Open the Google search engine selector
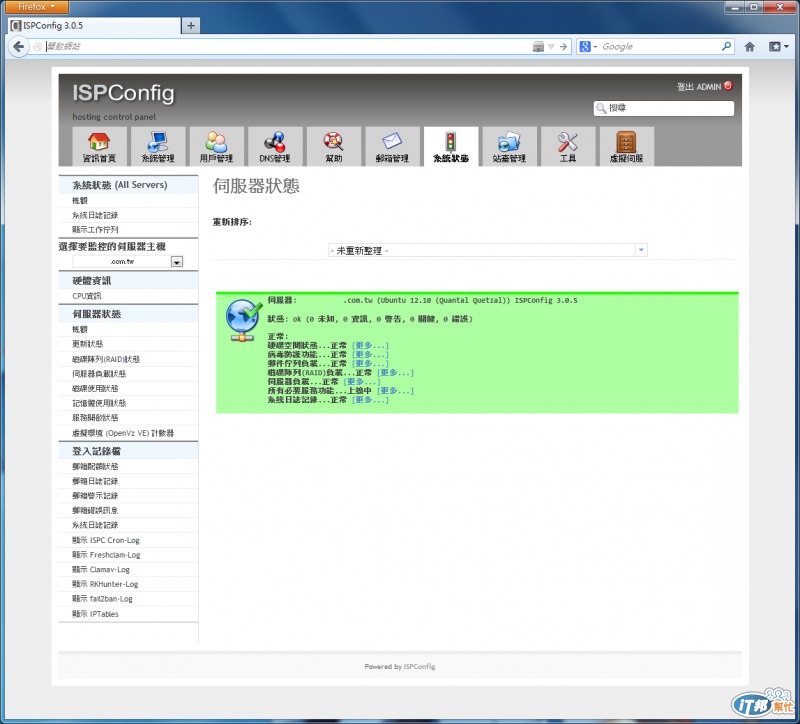Viewport: 800px width, 724px height. 588,46
